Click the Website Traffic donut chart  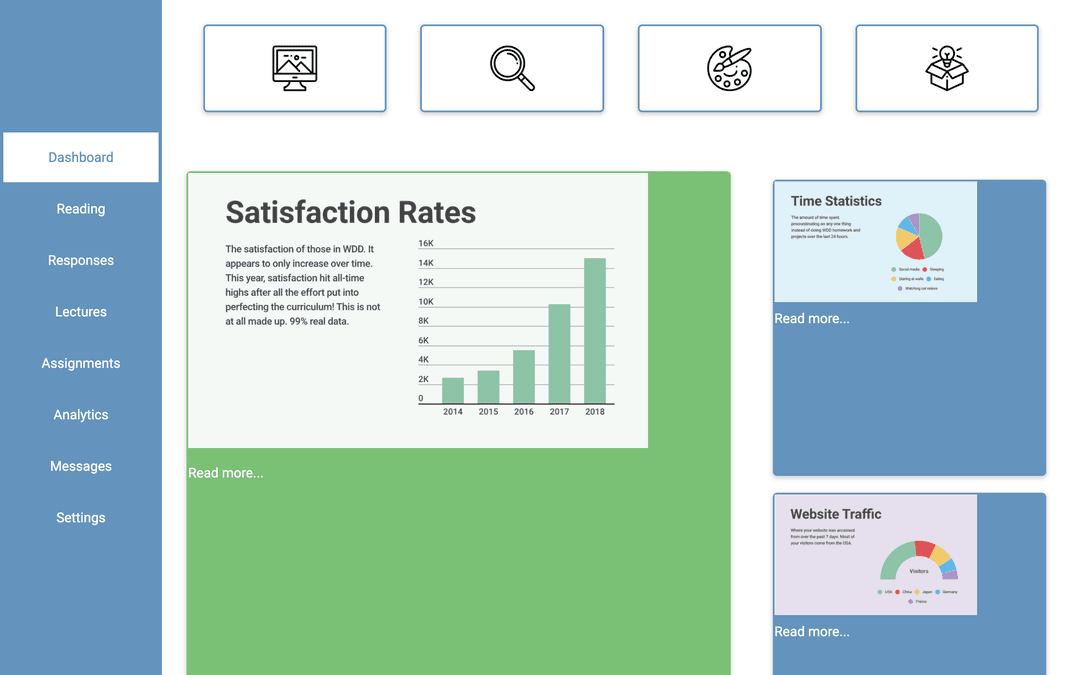point(919,558)
